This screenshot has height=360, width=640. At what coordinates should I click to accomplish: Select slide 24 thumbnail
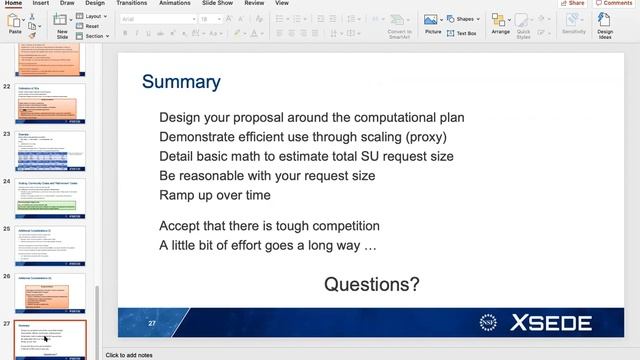coord(50,198)
